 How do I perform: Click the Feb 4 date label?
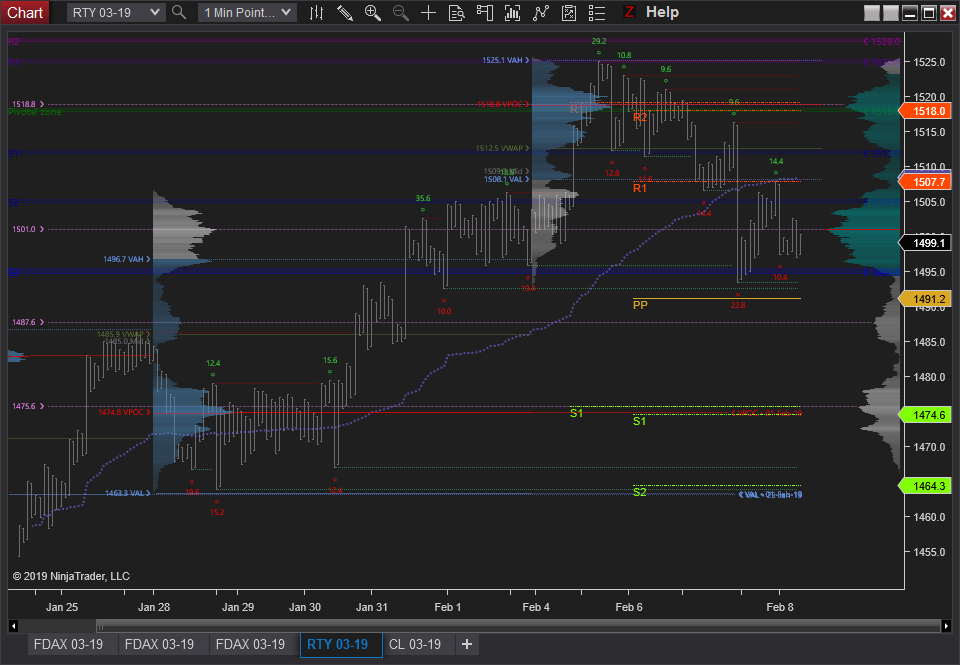(x=536, y=607)
